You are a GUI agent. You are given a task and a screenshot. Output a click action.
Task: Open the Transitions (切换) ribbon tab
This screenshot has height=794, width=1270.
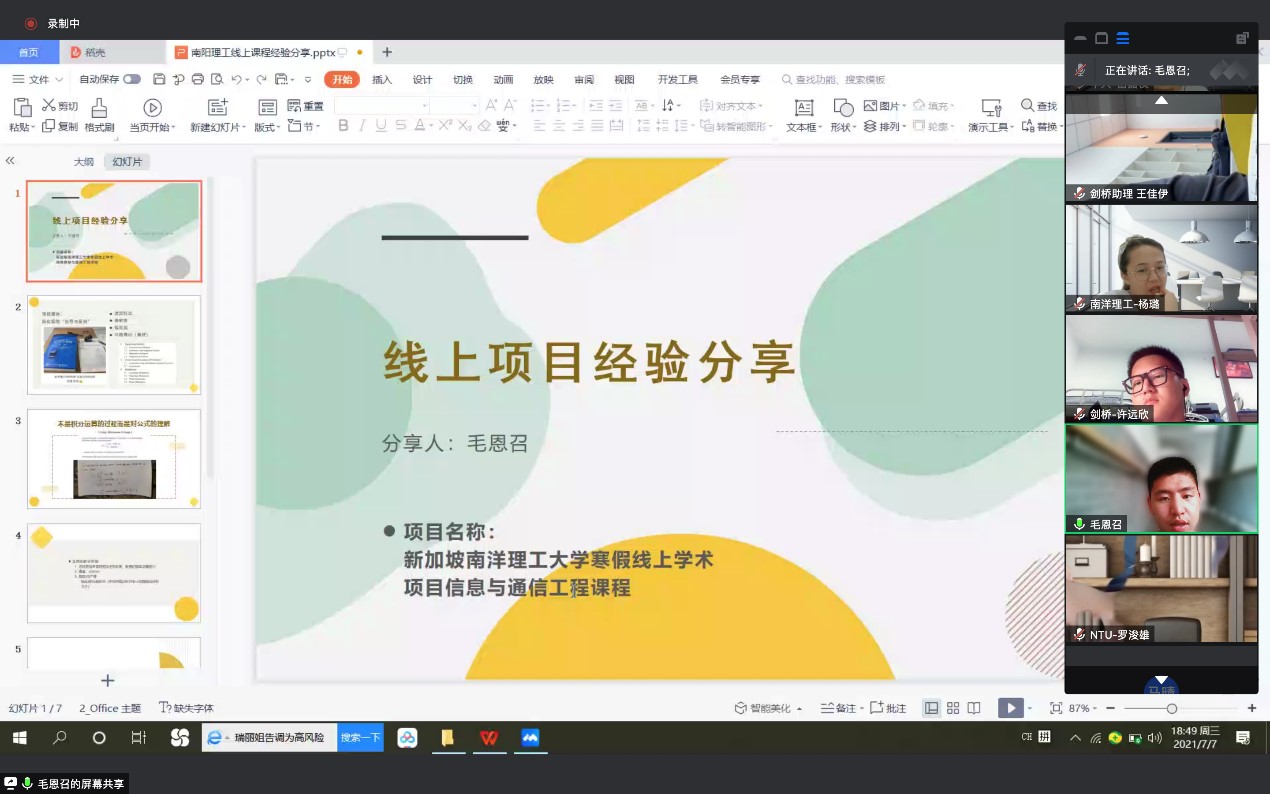(x=462, y=80)
